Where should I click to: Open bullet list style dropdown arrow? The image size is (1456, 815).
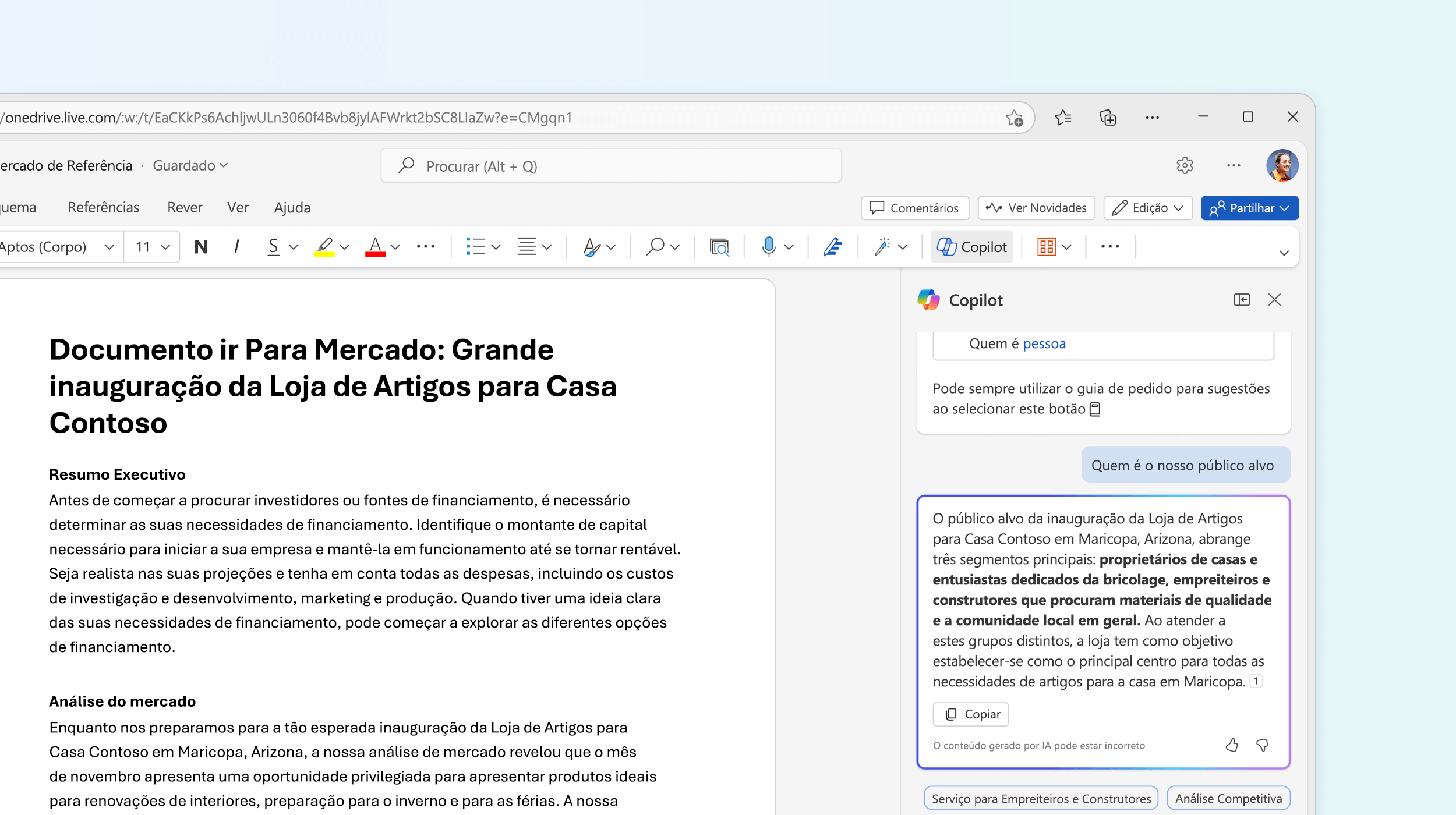coord(496,247)
